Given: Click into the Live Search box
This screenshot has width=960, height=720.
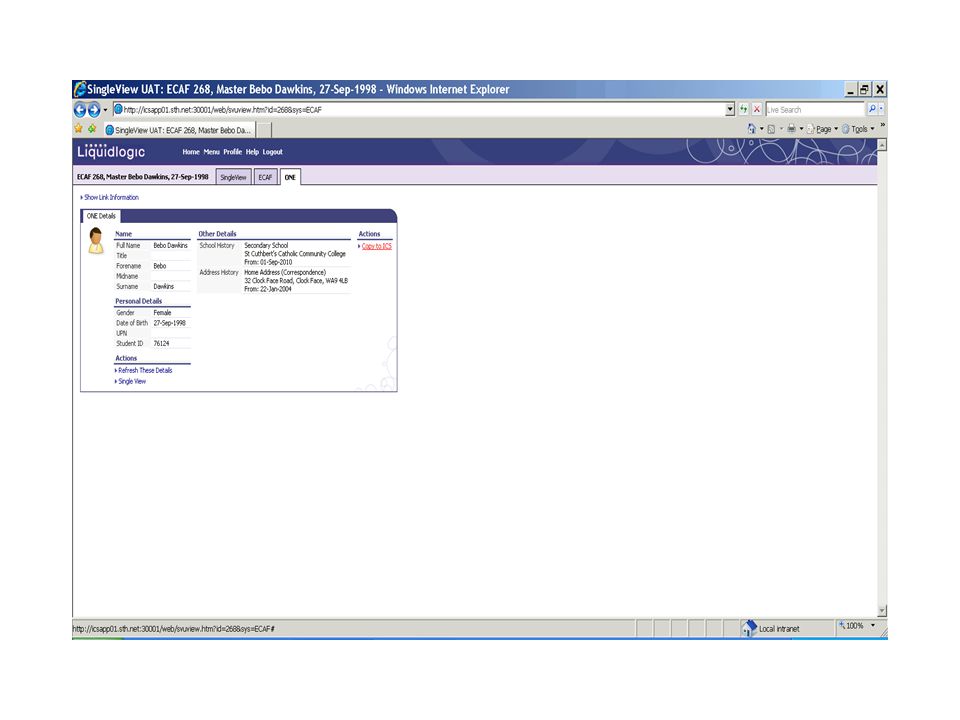Looking at the screenshot, I should 815,110.
